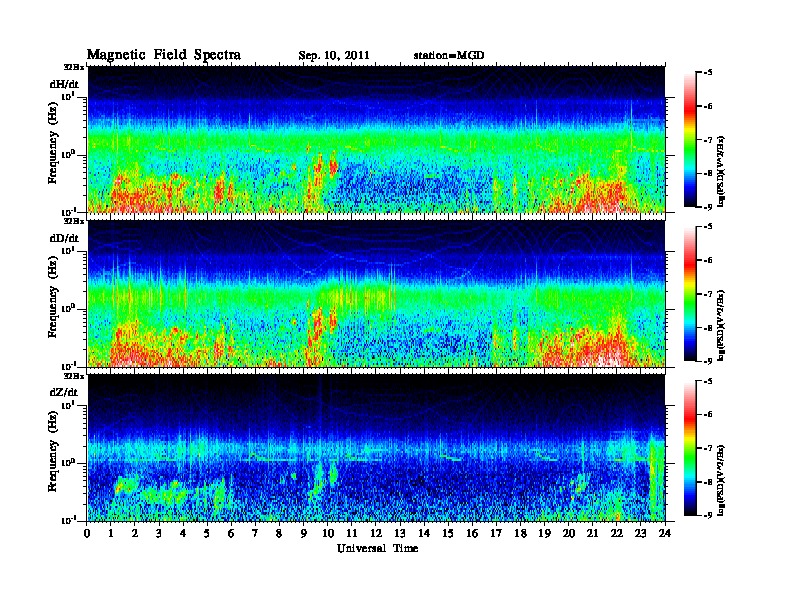Click hour "3" on the time axis

pyautogui.click(x=159, y=533)
